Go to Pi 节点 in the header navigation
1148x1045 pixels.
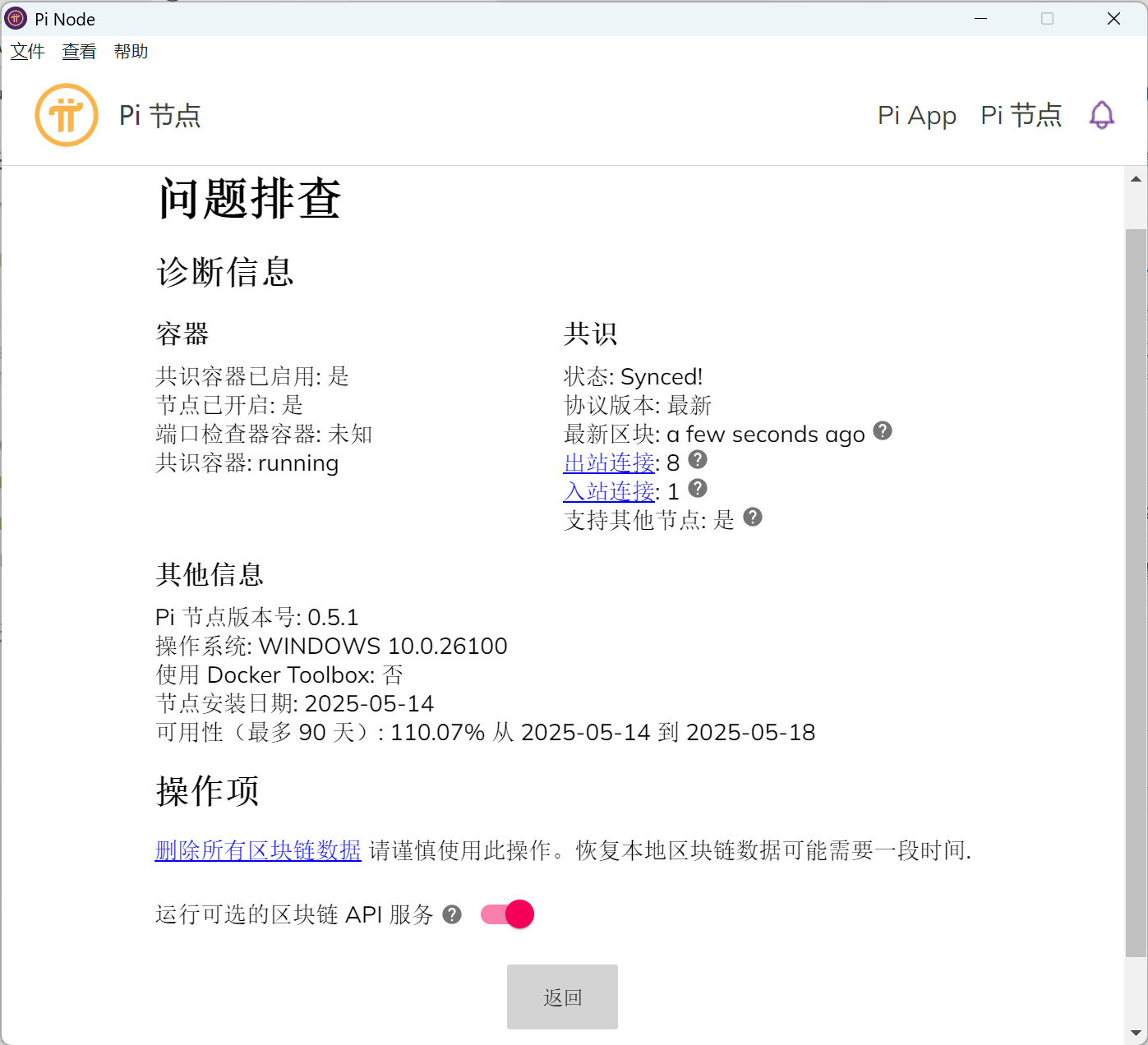(1021, 115)
